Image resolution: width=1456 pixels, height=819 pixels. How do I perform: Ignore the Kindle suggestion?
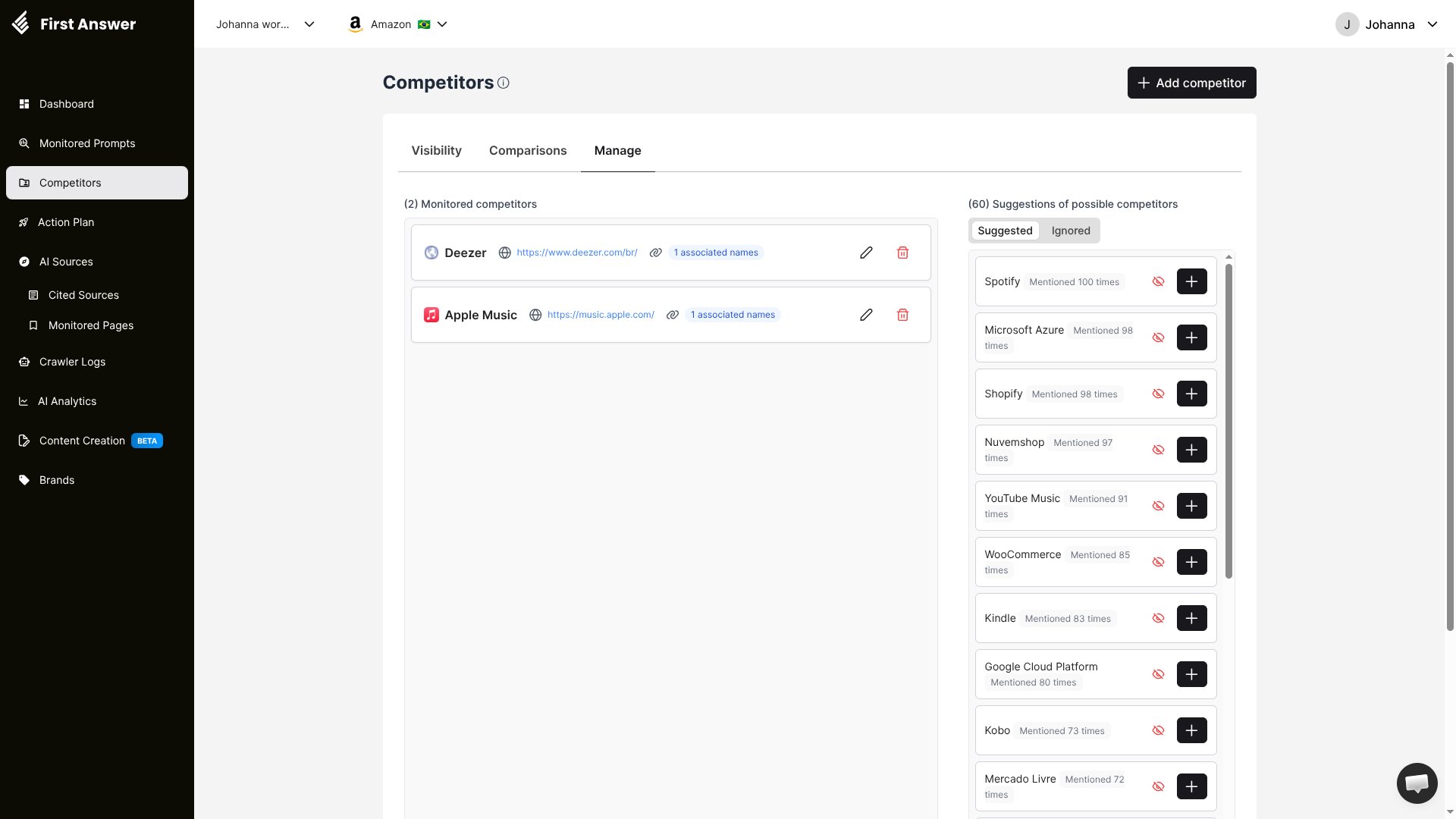pos(1158,618)
